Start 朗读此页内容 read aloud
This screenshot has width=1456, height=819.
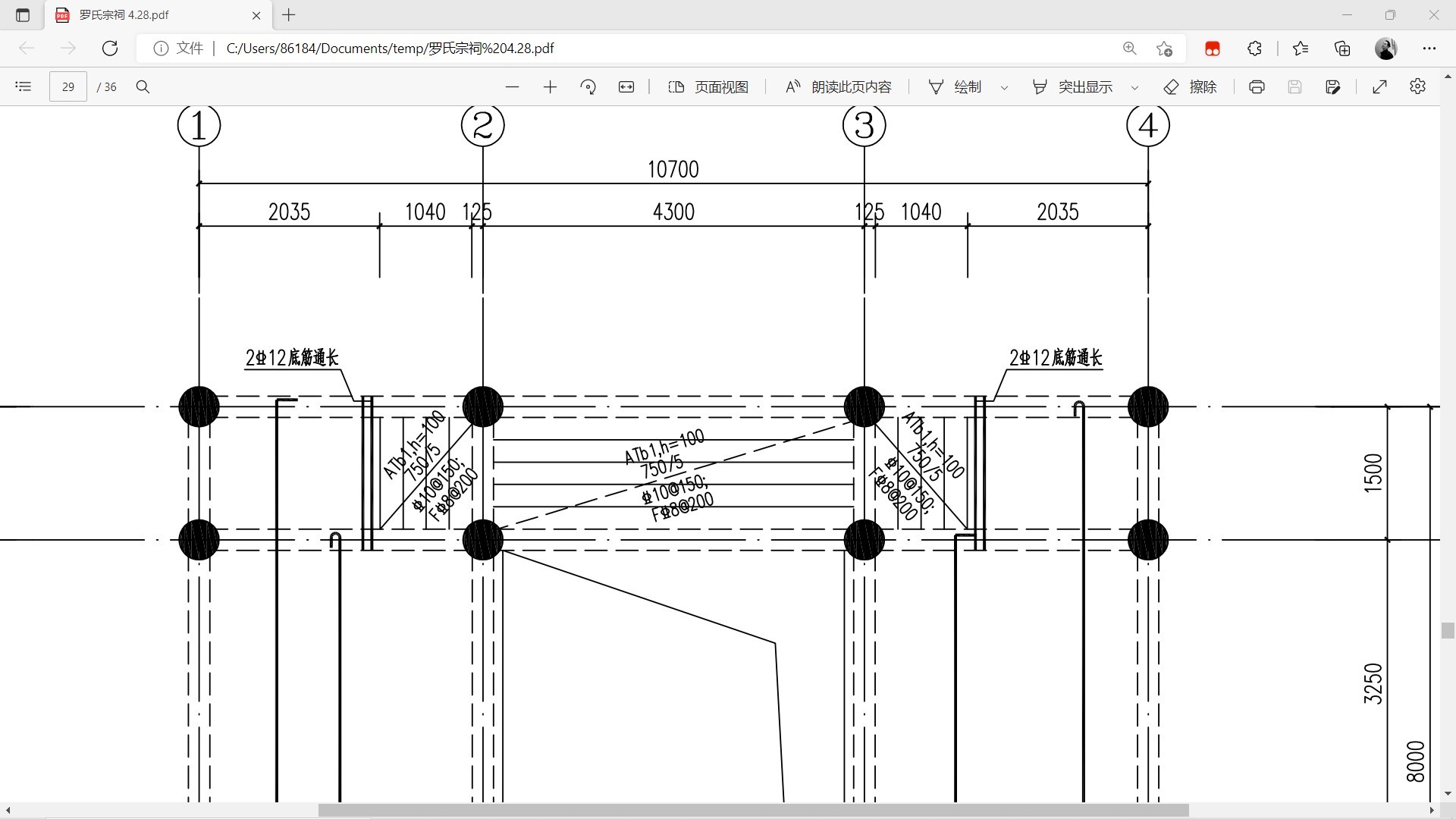coord(839,86)
